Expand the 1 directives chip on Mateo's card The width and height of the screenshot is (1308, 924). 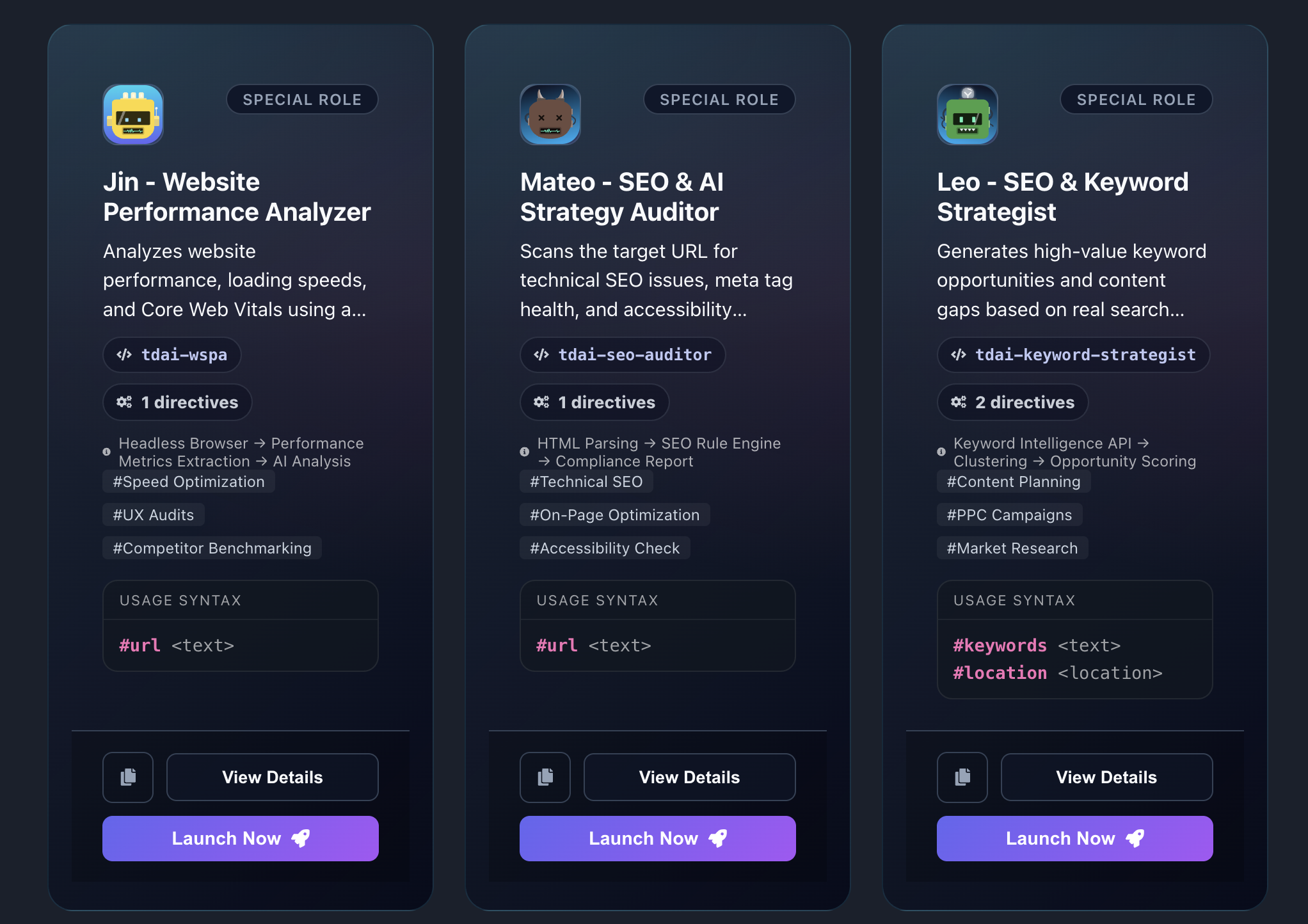594,402
